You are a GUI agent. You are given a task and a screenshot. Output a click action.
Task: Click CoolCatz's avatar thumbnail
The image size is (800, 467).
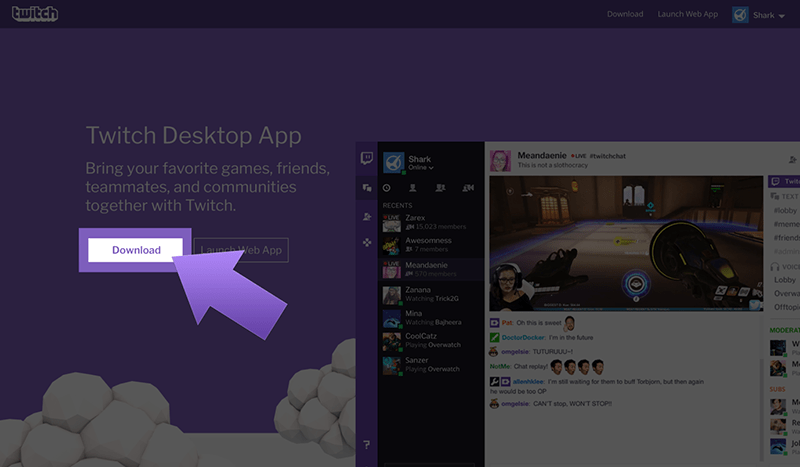392,341
